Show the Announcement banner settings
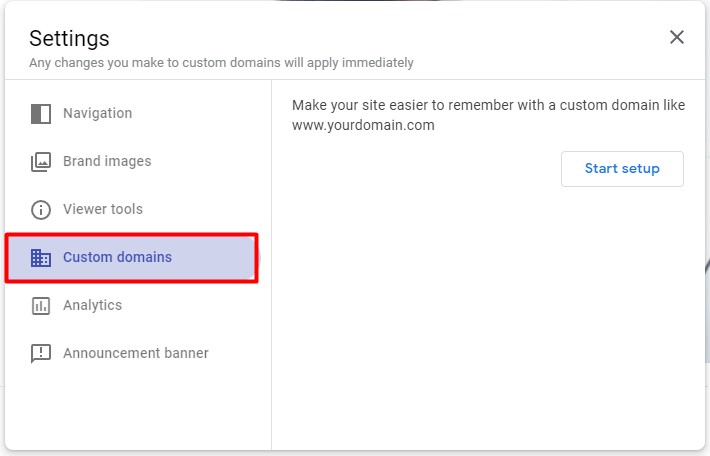Viewport: 710px width, 456px height. pyautogui.click(x=136, y=353)
